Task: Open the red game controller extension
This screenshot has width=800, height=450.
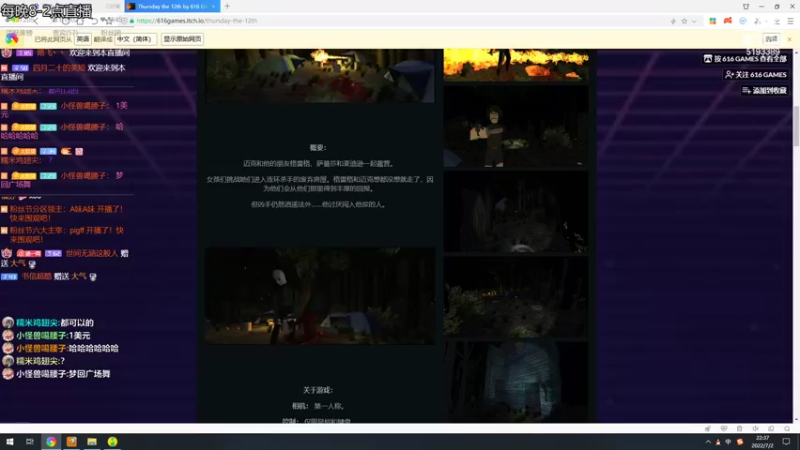Action: (x=728, y=21)
